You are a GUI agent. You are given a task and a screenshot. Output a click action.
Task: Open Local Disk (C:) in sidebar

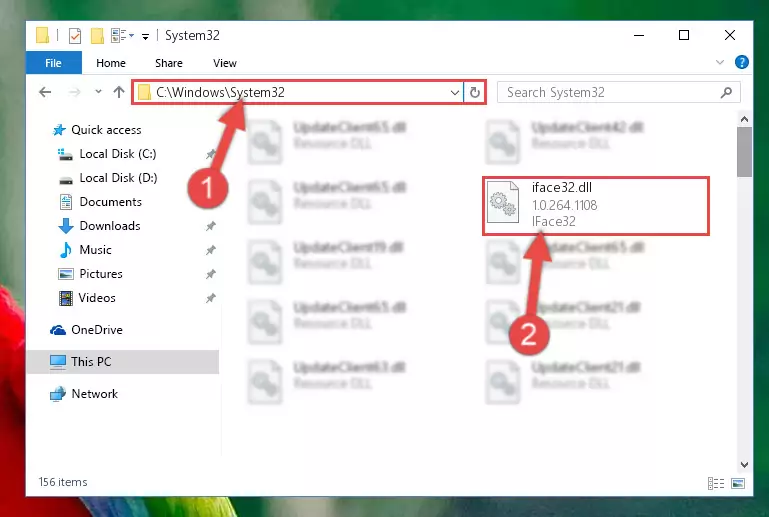(x=118, y=154)
